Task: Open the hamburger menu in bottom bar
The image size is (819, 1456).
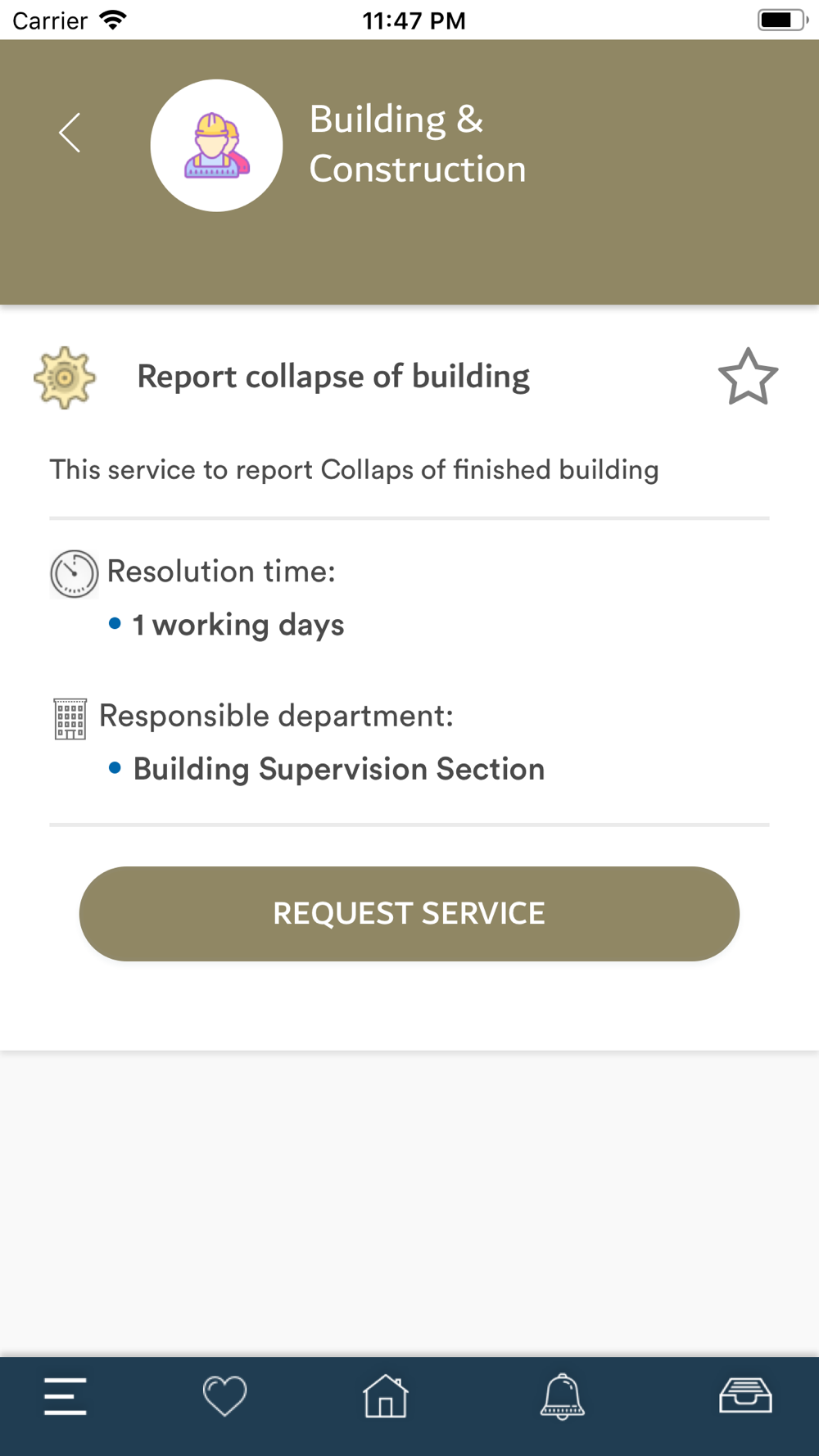Action: click(x=66, y=1396)
